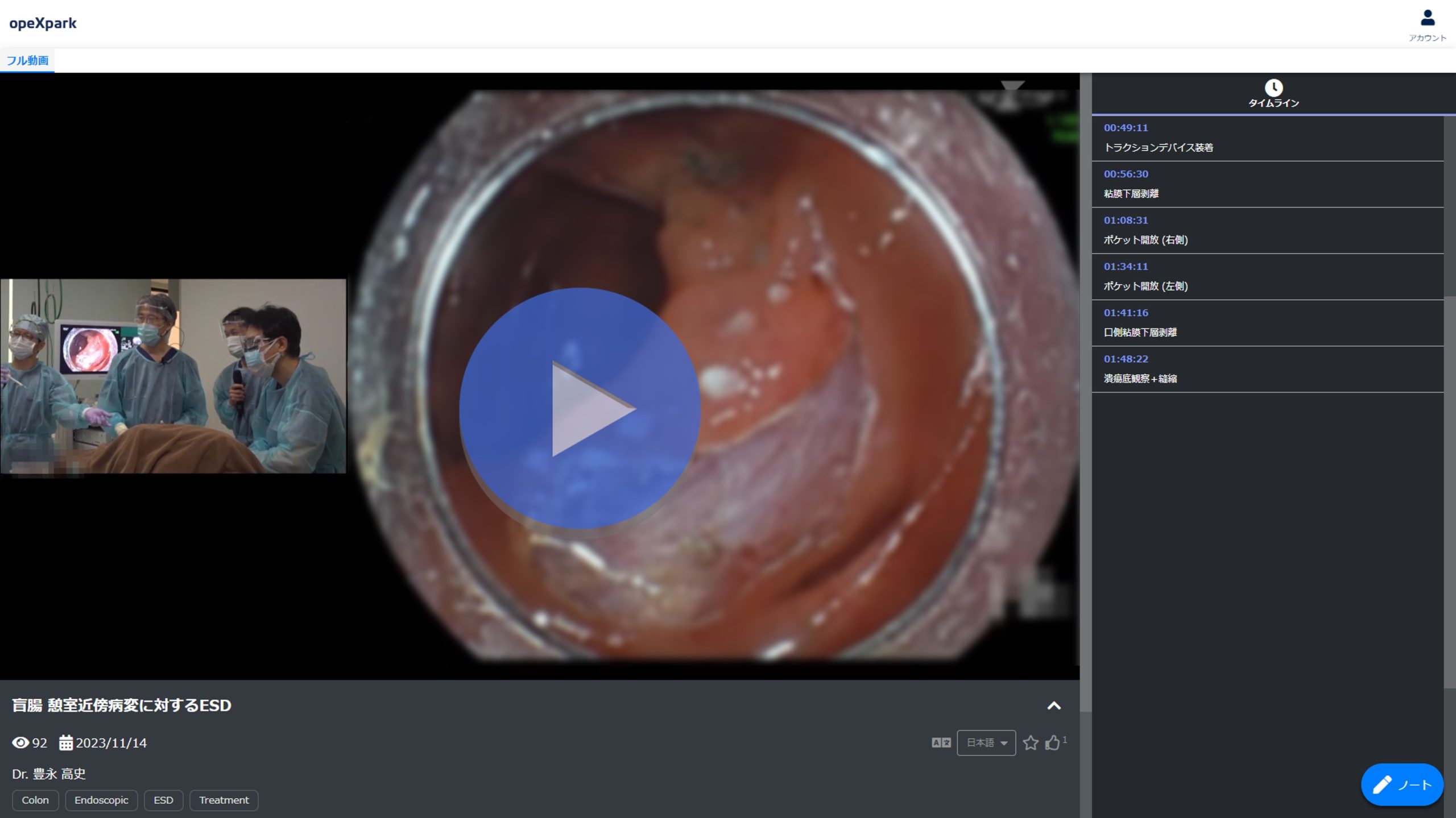The image size is (1456, 818).
Task: Click the translation language icon
Action: click(x=941, y=743)
